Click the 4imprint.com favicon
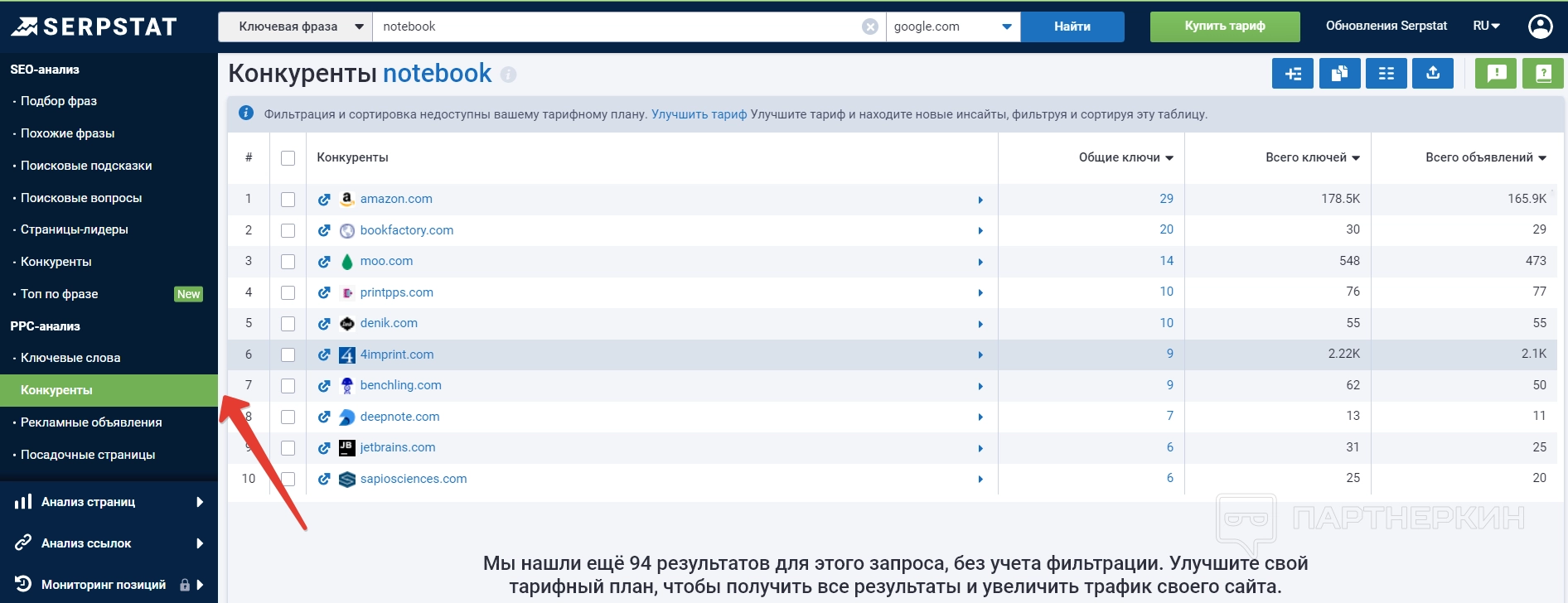The image size is (1568, 603). (347, 355)
